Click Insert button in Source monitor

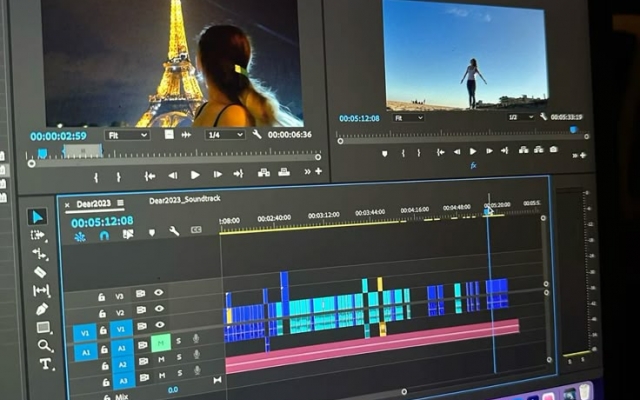264,173
